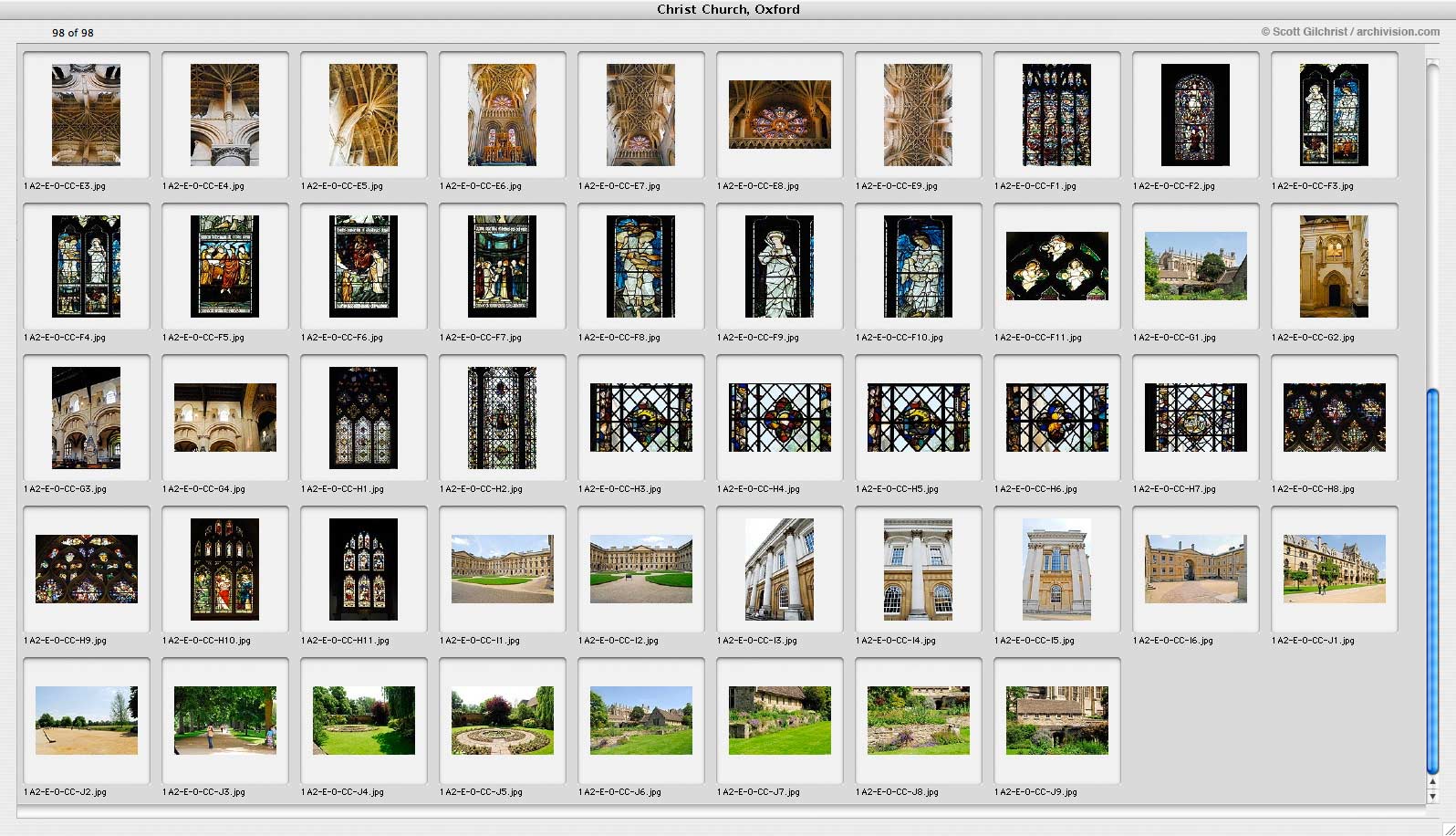Viewport: 1456px width, 836px height.
Task: Select thumbnail 1A2-E-0-CC-E5.jpg vaulted ceiling
Action: 364,115
